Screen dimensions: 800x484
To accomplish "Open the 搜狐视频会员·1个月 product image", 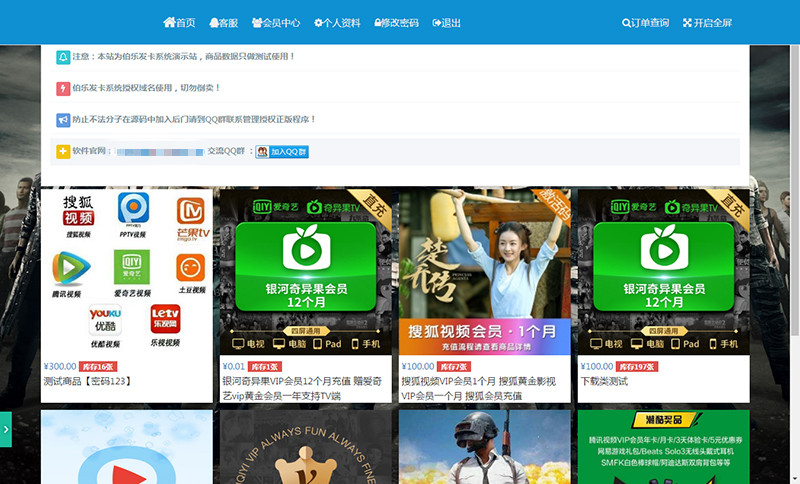I will (485, 272).
